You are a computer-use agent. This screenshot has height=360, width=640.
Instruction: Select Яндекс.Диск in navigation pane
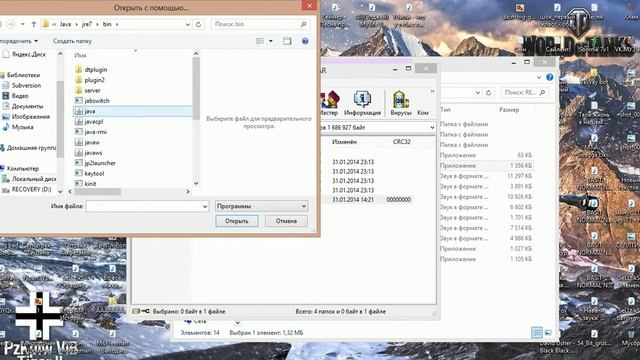[x=29, y=54]
